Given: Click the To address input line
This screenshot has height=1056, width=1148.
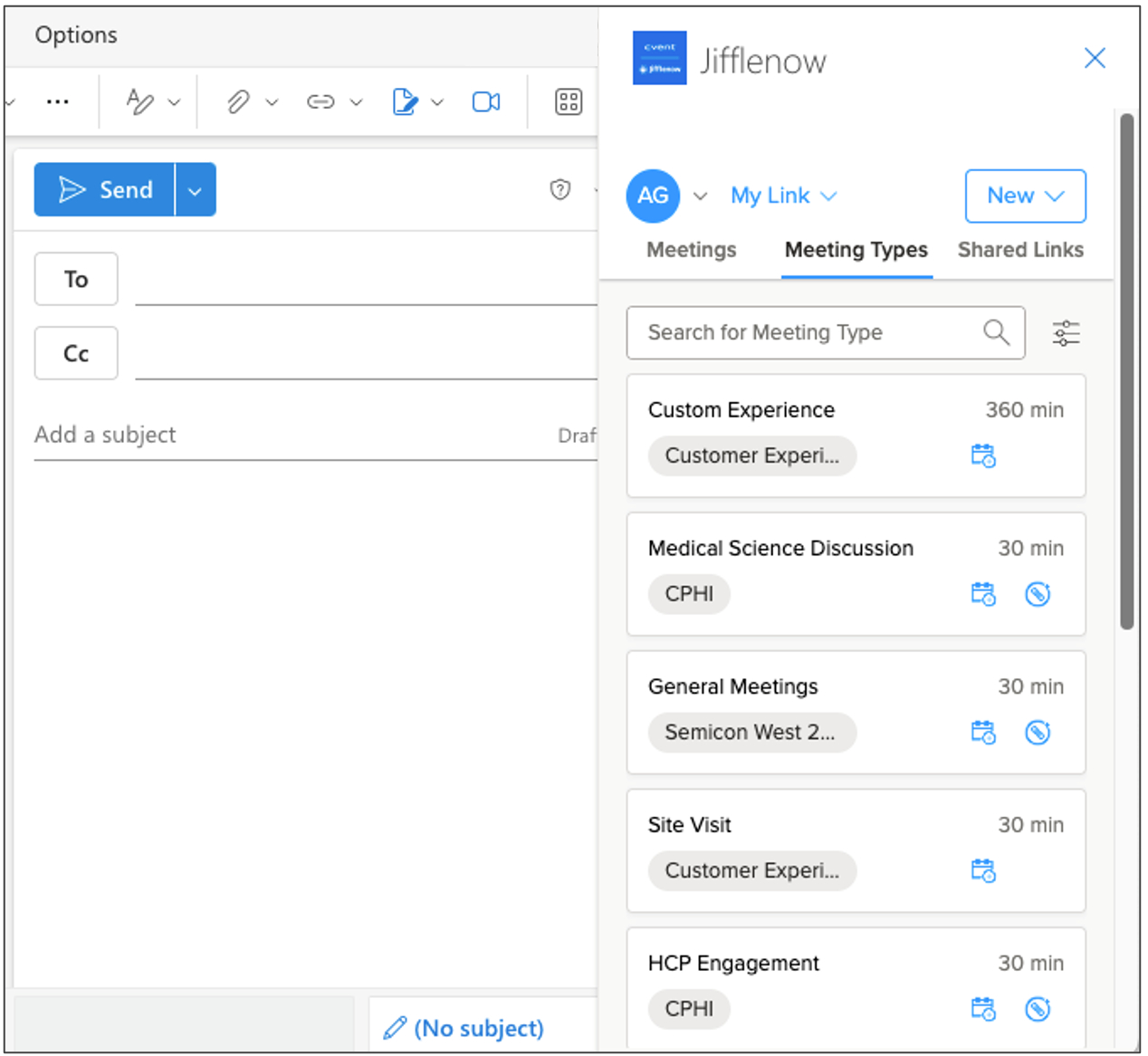Looking at the screenshot, I should pyautogui.click(x=366, y=281).
